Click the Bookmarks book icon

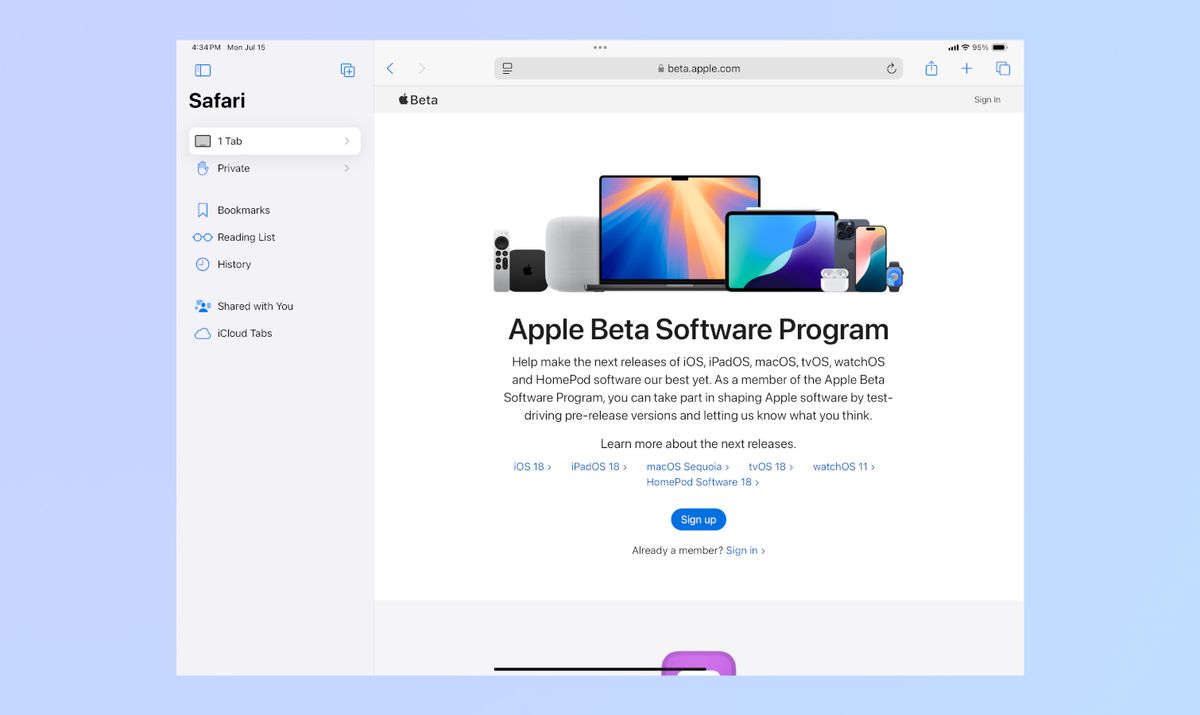(x=203, y=210)
